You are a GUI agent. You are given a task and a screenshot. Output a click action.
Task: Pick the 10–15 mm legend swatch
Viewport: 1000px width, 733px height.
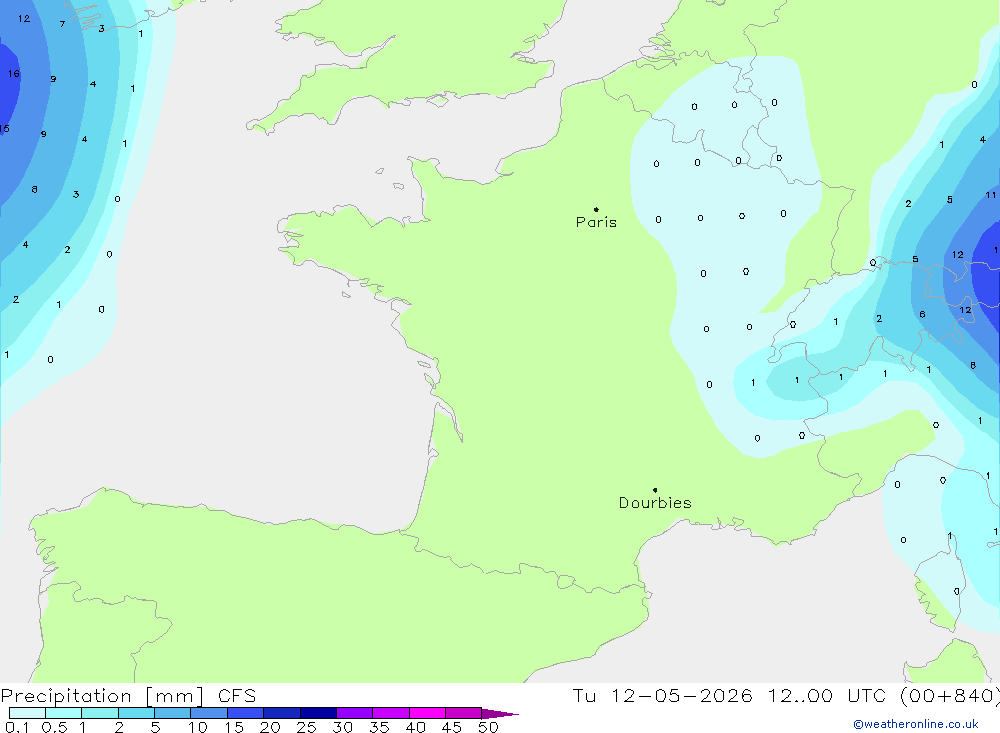[209, 713]
